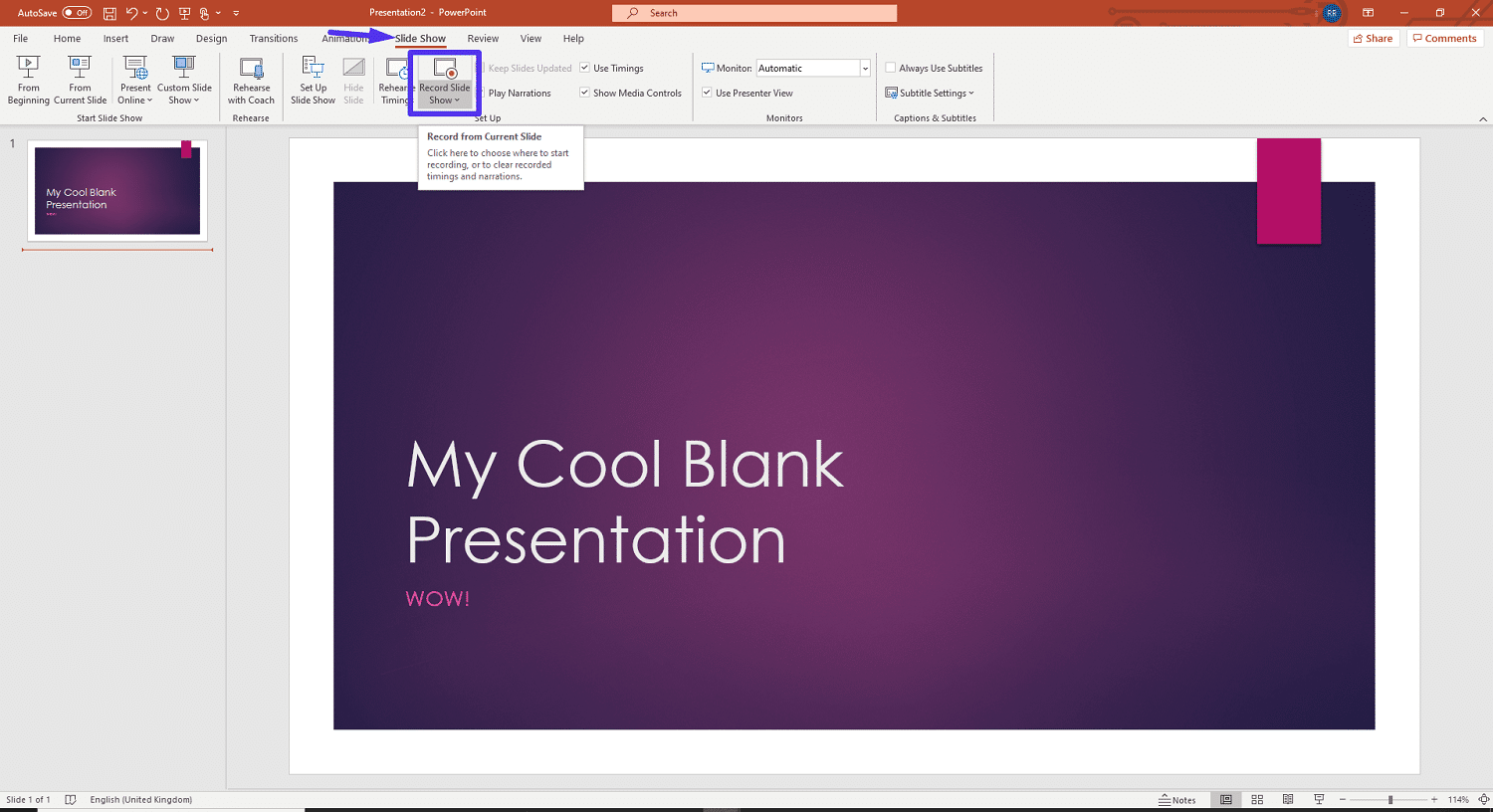The height and width of the screenshot is (812, 1493).
Task: Open the Monitor dropdown
Action: point(864,68)
